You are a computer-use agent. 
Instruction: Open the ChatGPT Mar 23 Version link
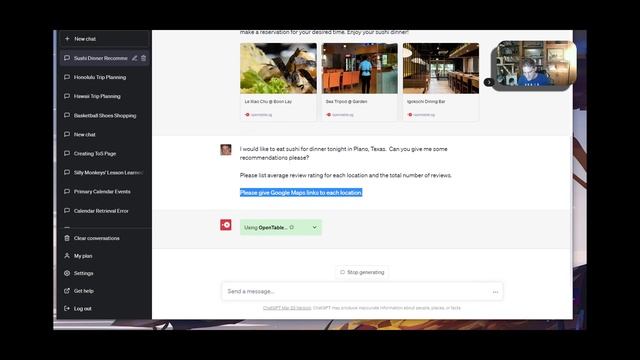pyautogui.click(x=287, y=308)
